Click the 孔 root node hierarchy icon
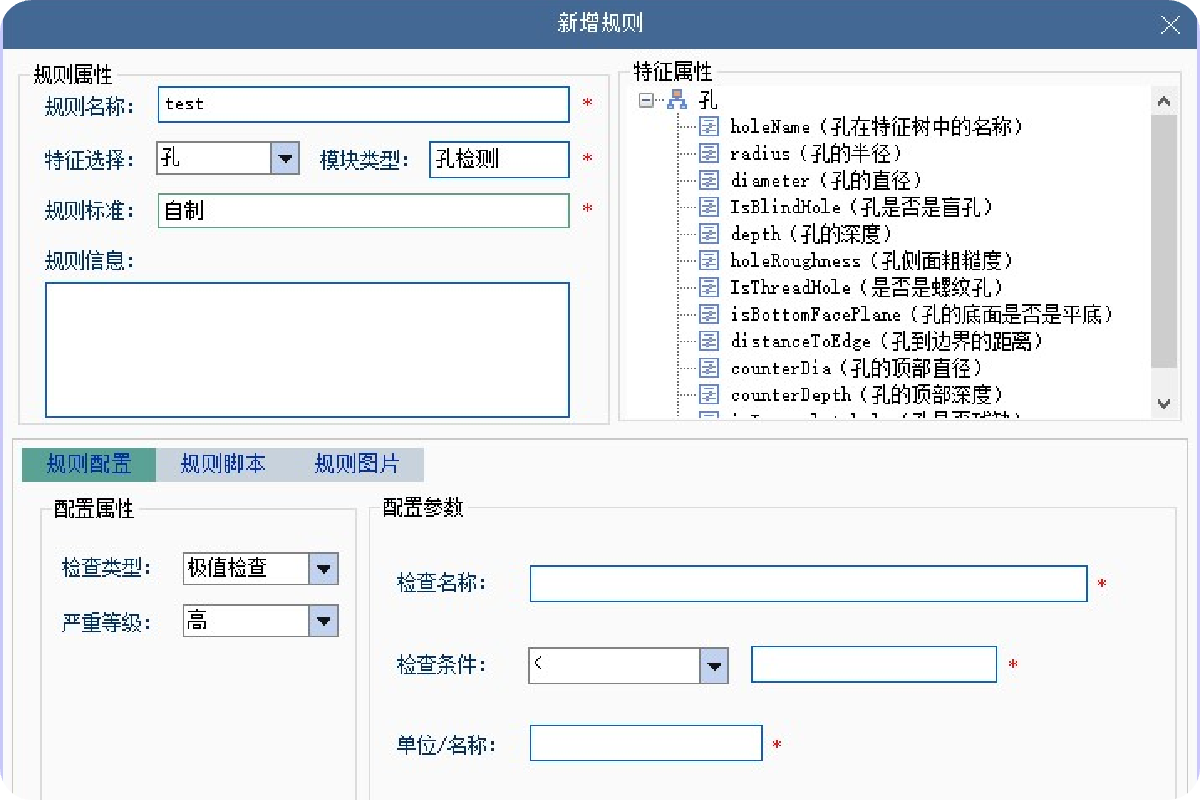 677,100
